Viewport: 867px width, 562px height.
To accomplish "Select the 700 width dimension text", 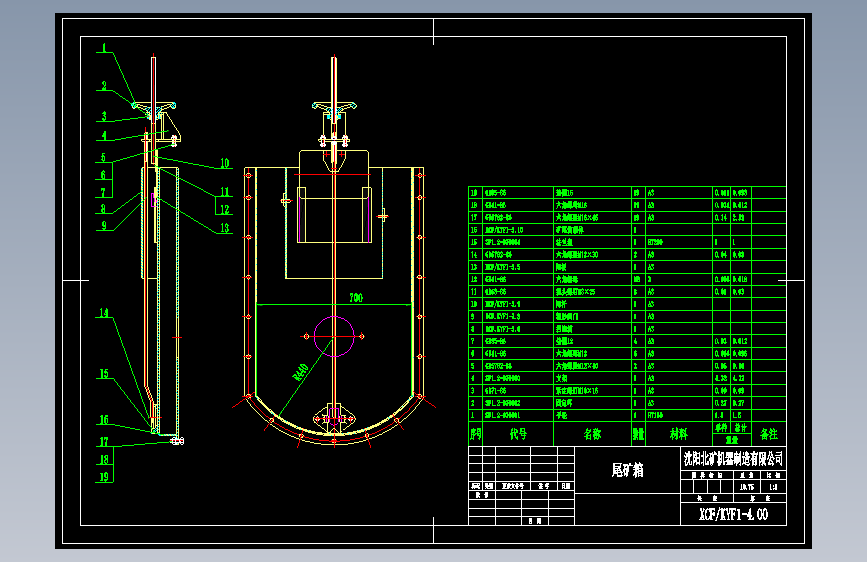I will point(356,298).
